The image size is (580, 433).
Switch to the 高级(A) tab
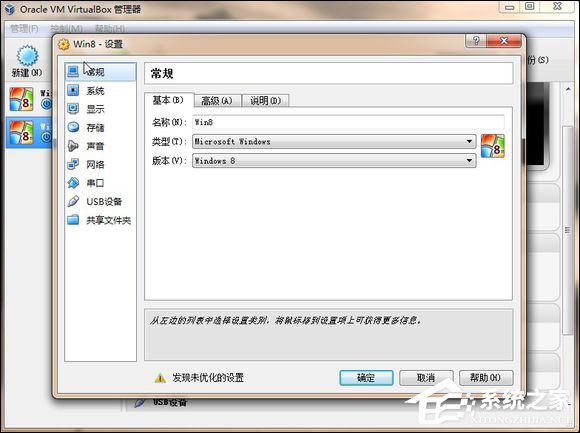(217, 101)
